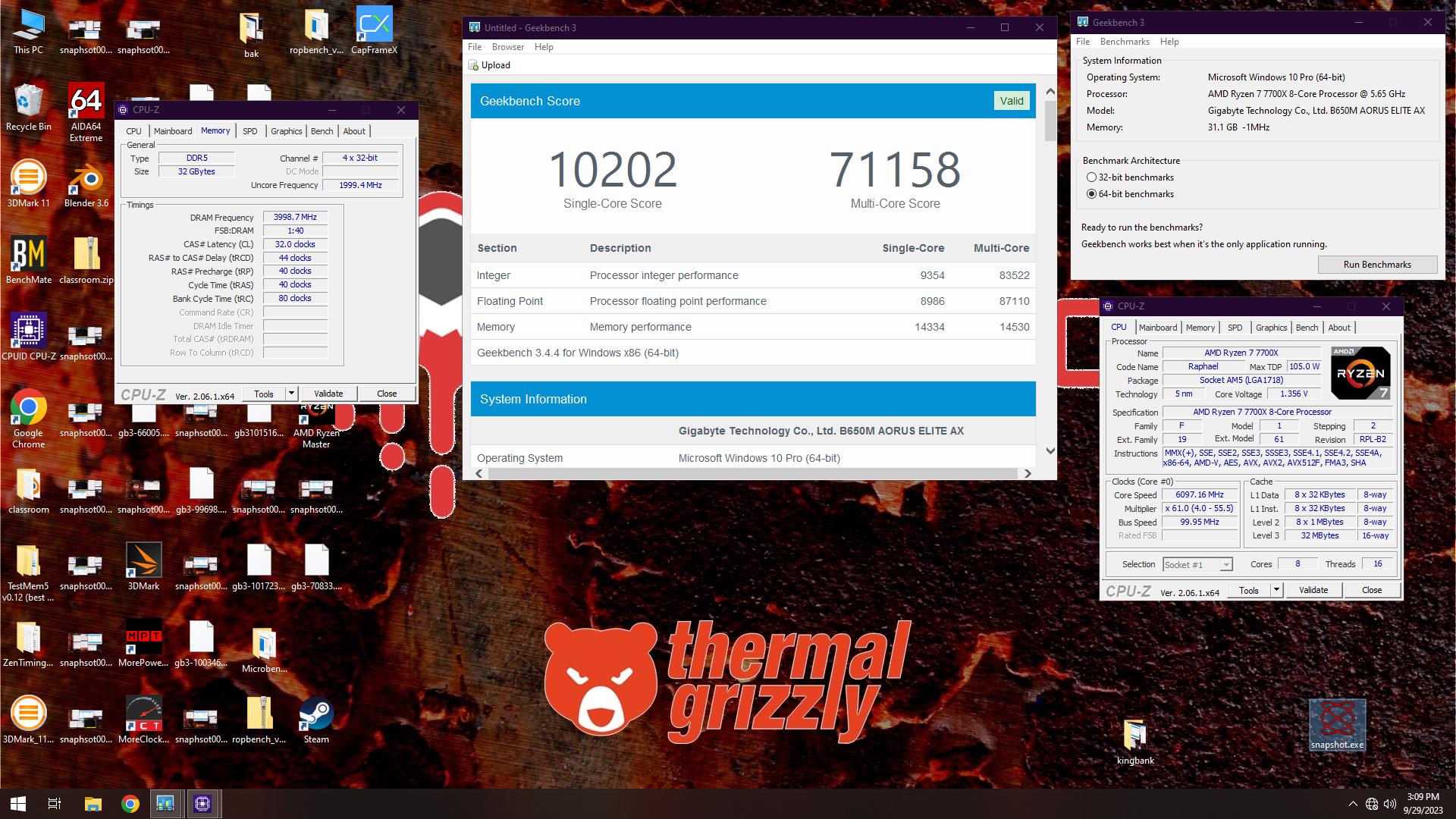Open the volume icon in system tray
This screenshot has width=1456, height=819.
tap(1390, 804)
